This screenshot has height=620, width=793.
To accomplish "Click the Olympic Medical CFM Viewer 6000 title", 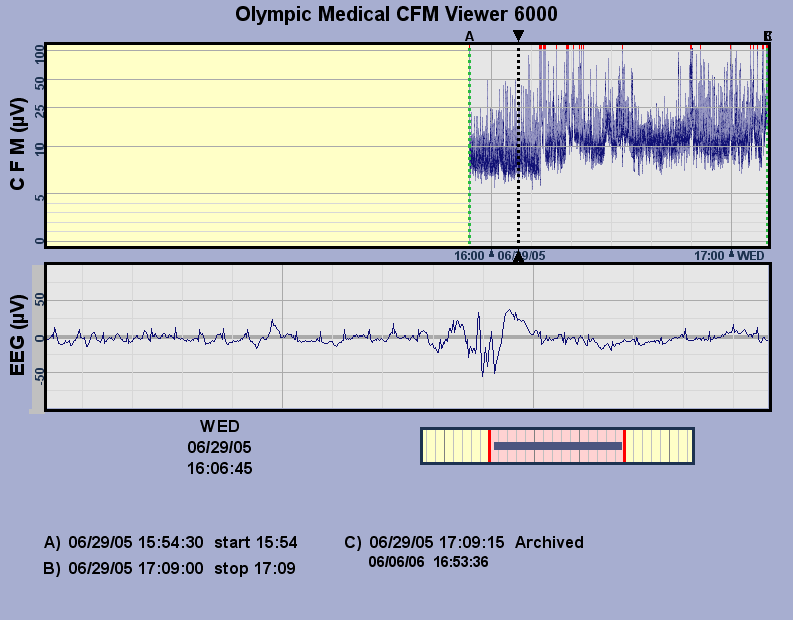I will coord(396,14).
